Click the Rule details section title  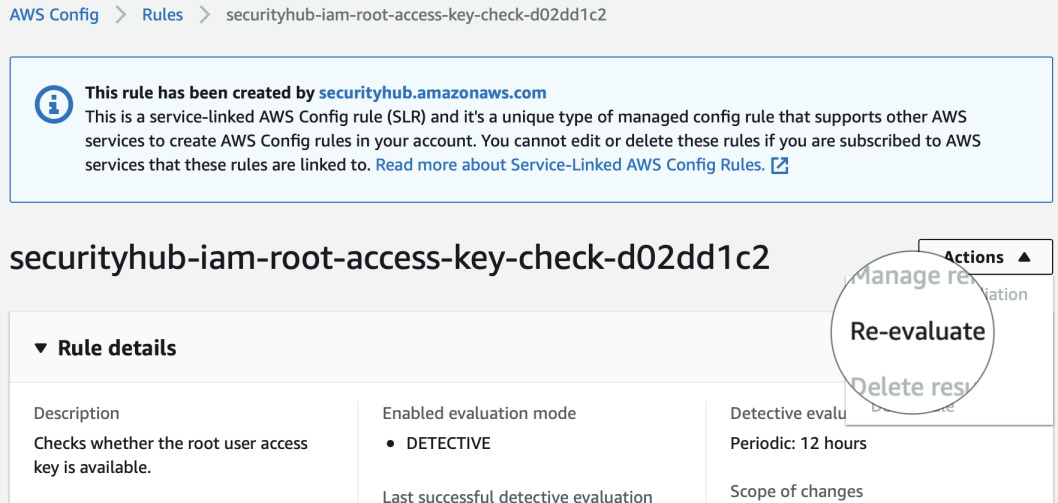pyautogui.click(x=117, y=348)
